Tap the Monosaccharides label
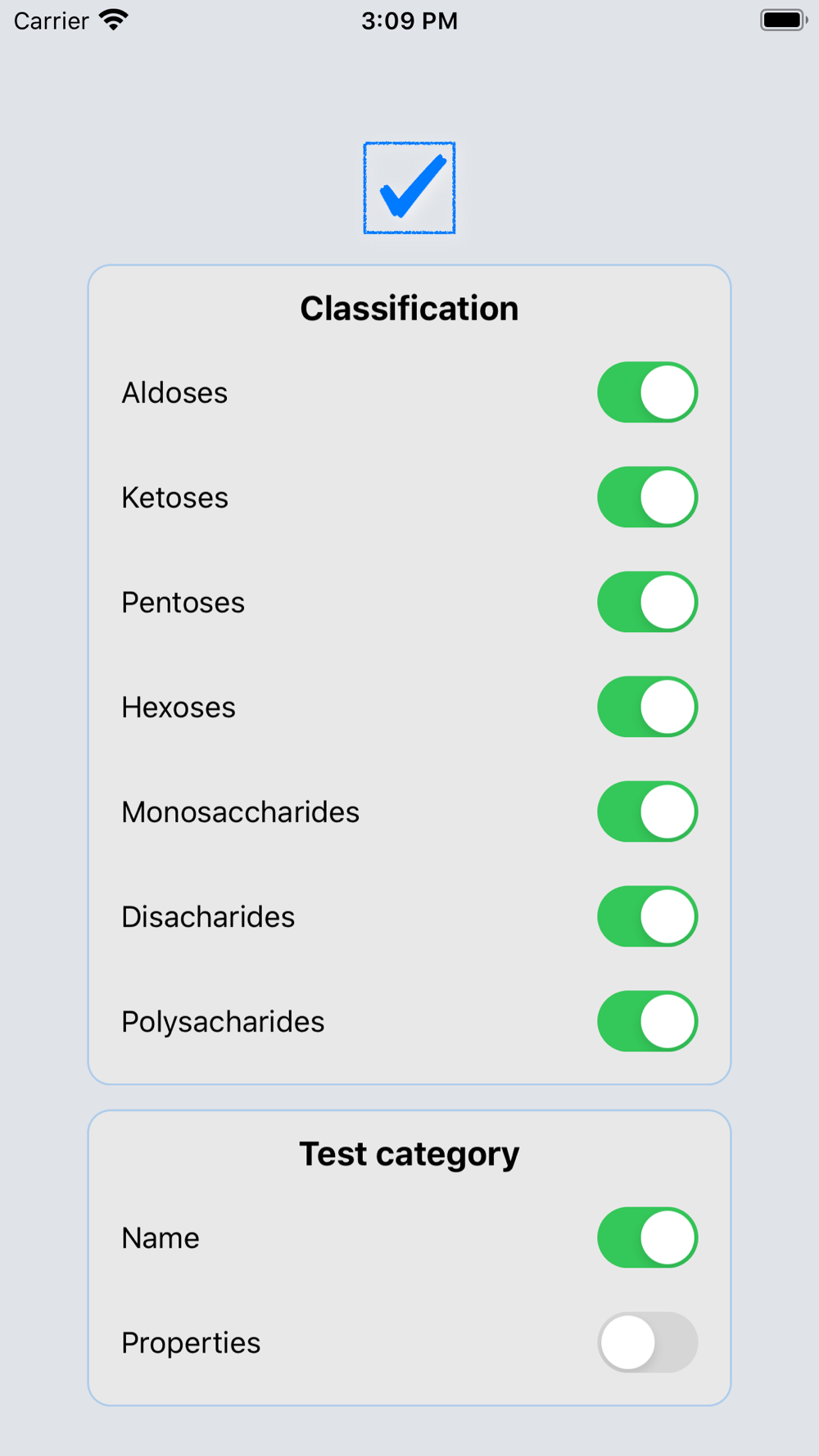Viewport: 819px width, 1456px height. click(x=240, y=812)
